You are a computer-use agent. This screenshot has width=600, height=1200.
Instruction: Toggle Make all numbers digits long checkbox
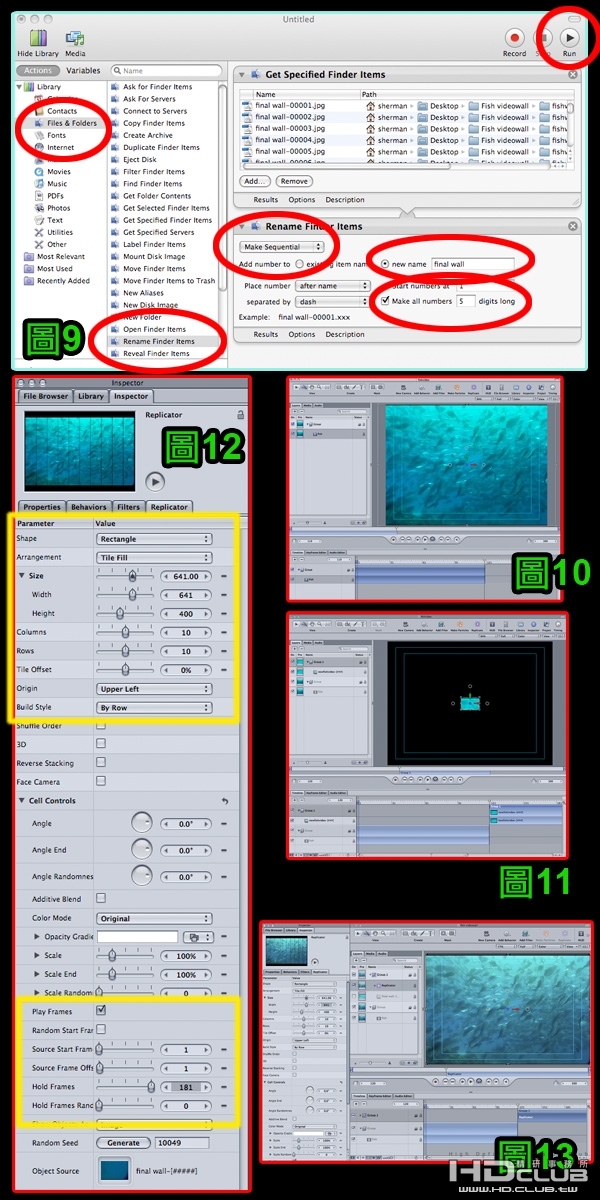pyautogui.click(x=386, y=300)
